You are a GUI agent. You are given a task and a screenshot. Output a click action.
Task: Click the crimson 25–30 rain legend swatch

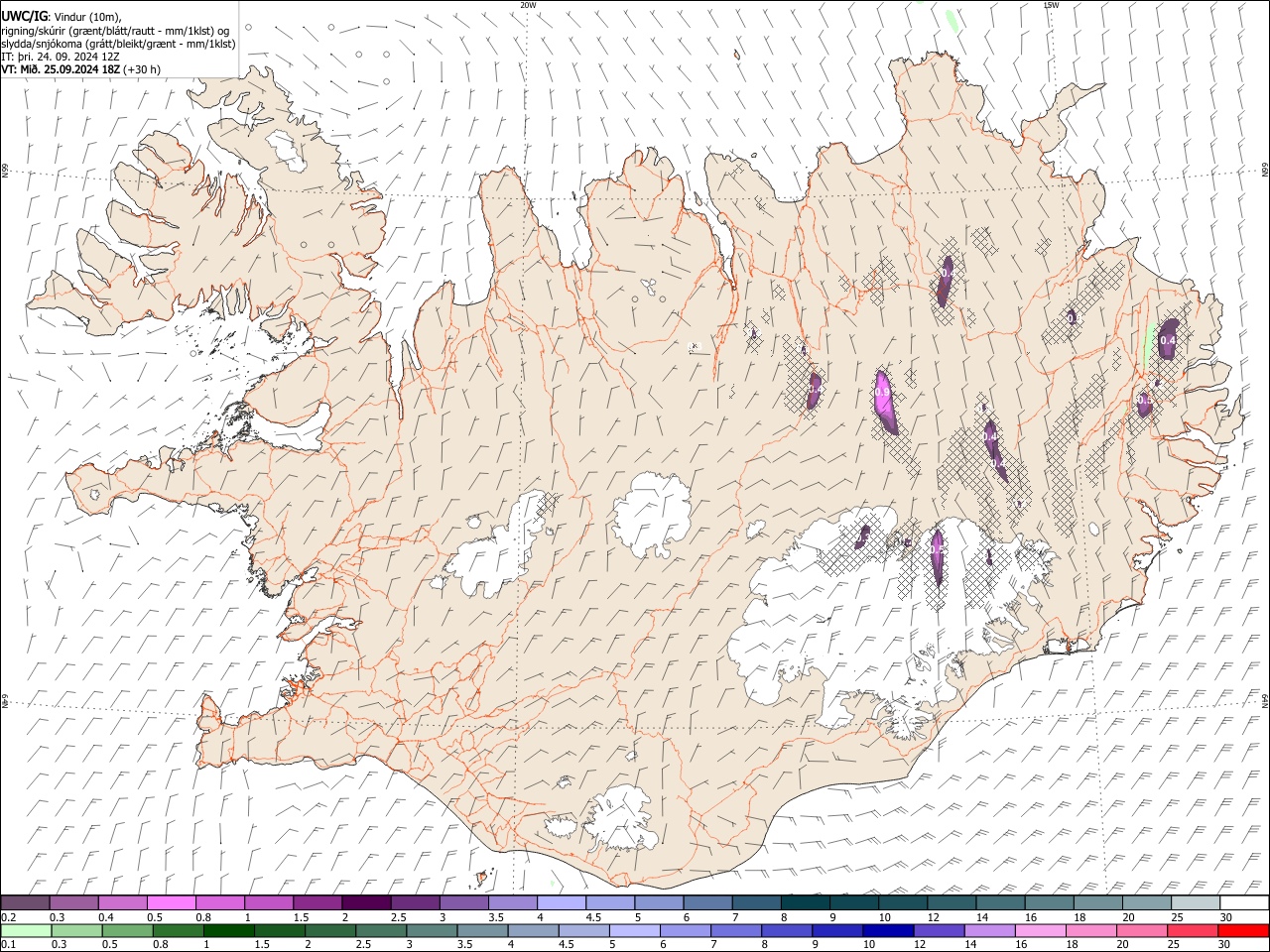(1193, 931)
